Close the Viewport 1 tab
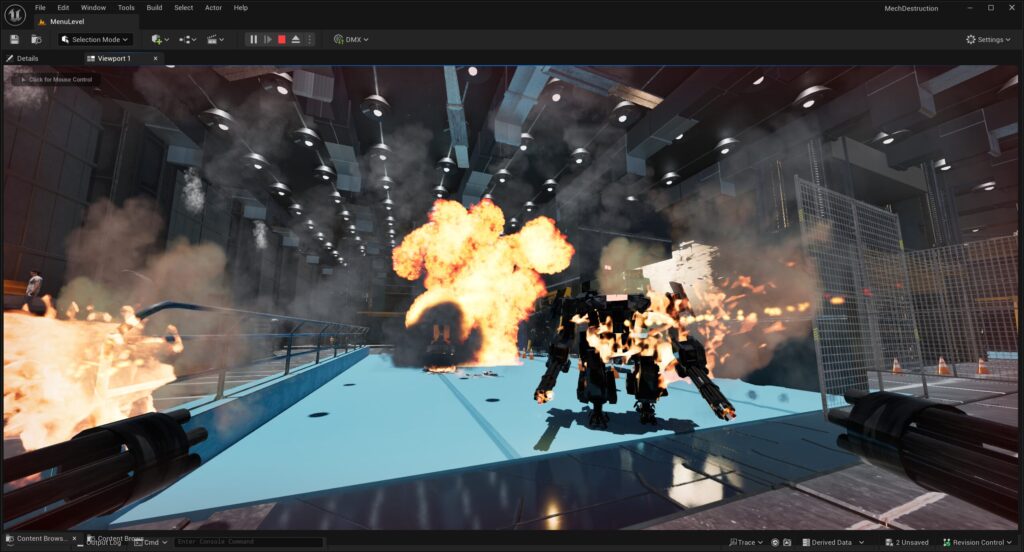The image size is (1024, 552). click(155, 58)
